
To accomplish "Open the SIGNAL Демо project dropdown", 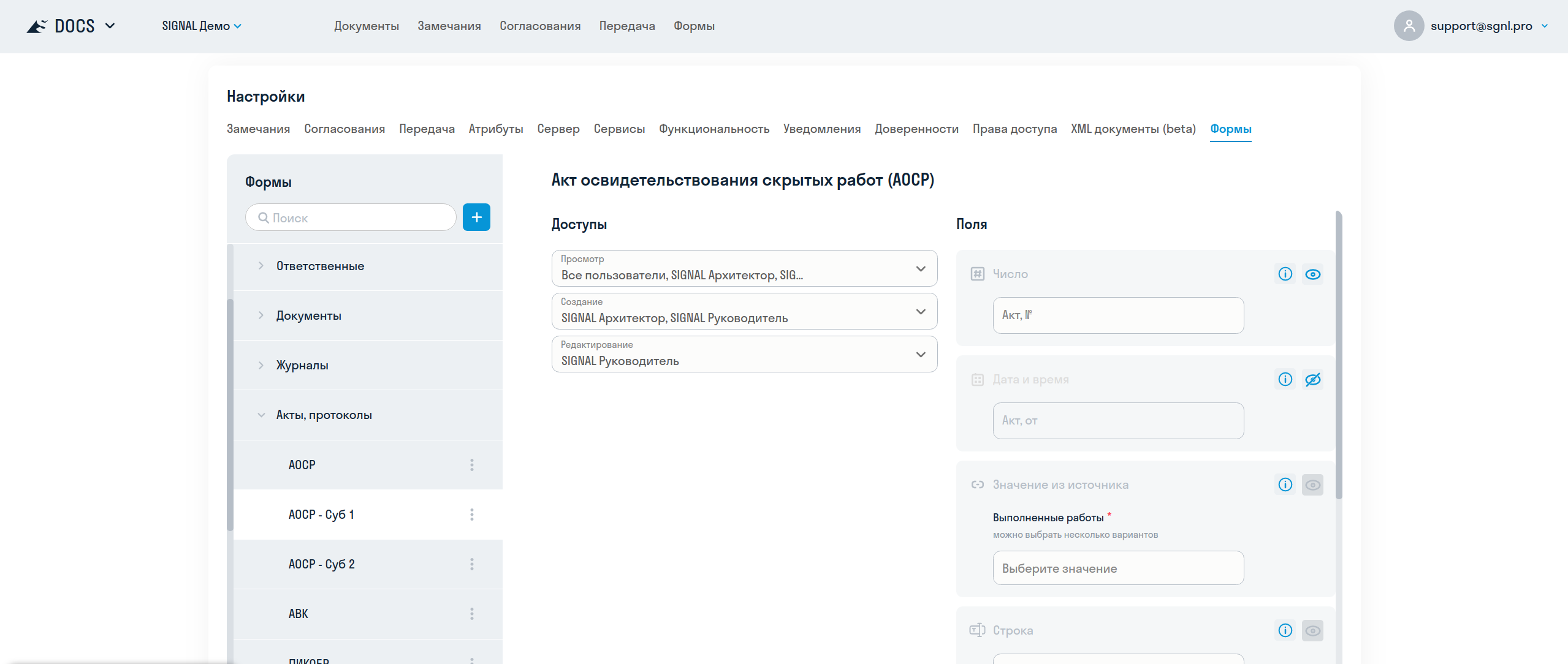I will pyautogui.click(x=202, y=26).
